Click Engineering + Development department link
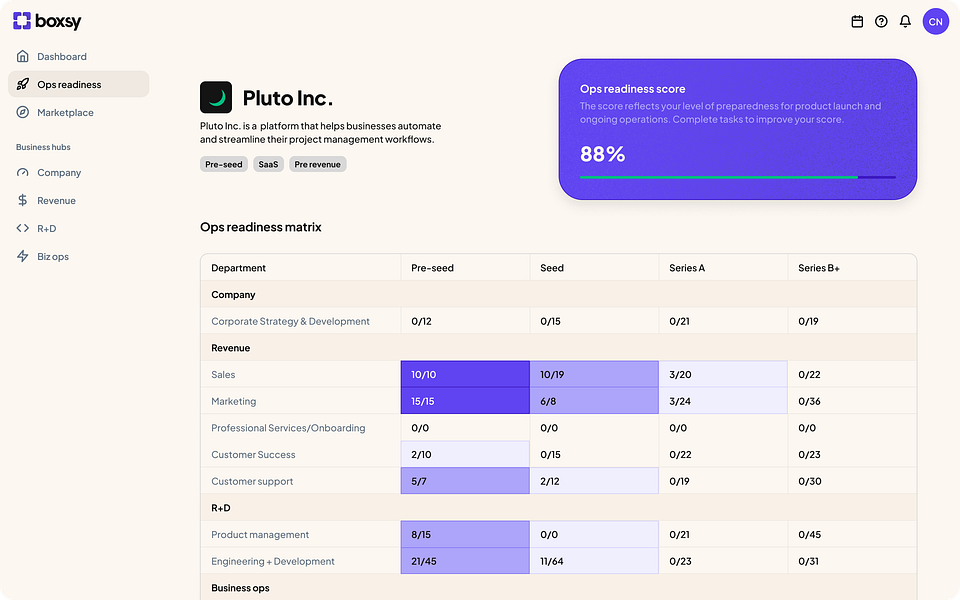Screen dimensions: 960x600 (x=273, y=562)
